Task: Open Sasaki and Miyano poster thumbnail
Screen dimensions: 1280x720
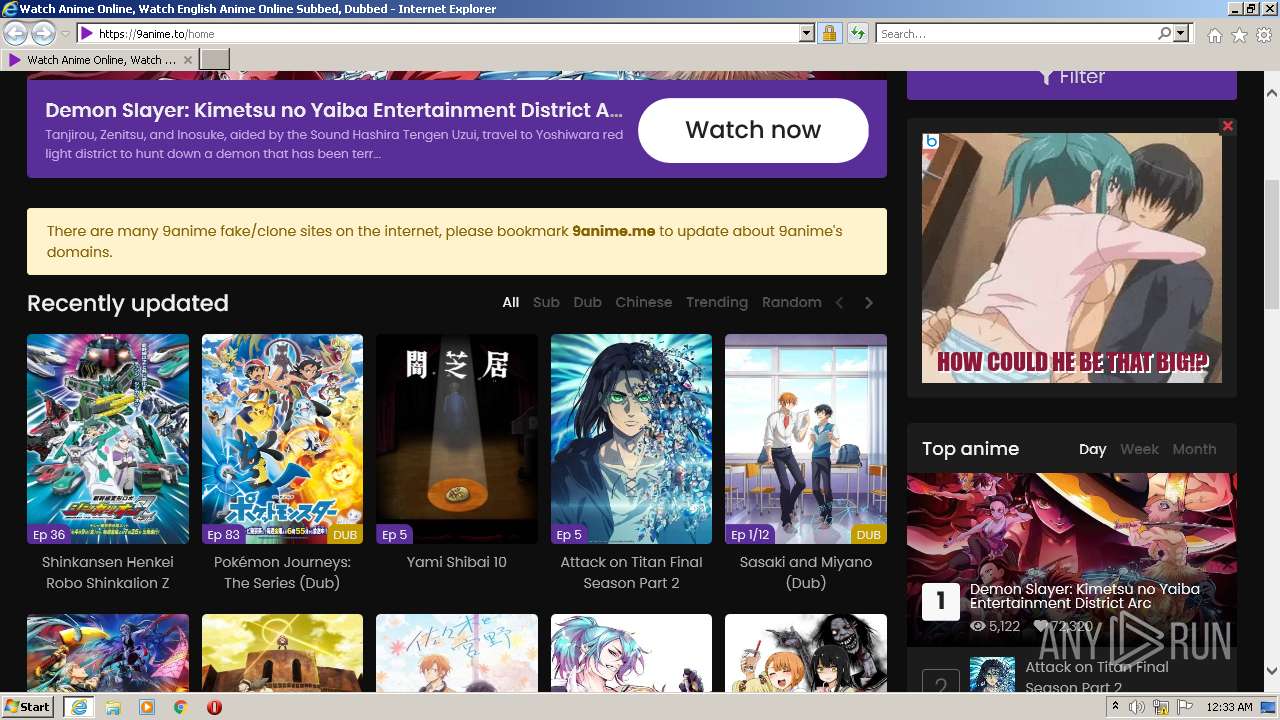Action: (806, 439)
